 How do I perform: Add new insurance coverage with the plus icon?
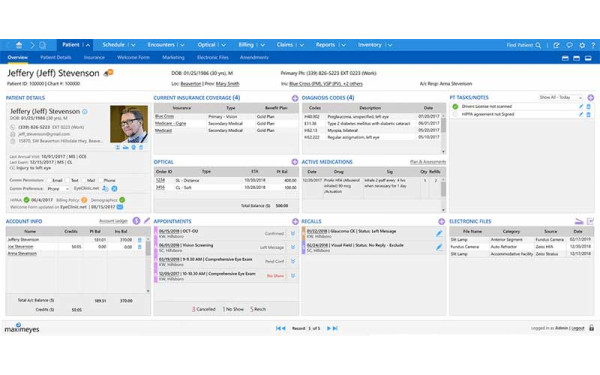point(295,98)
